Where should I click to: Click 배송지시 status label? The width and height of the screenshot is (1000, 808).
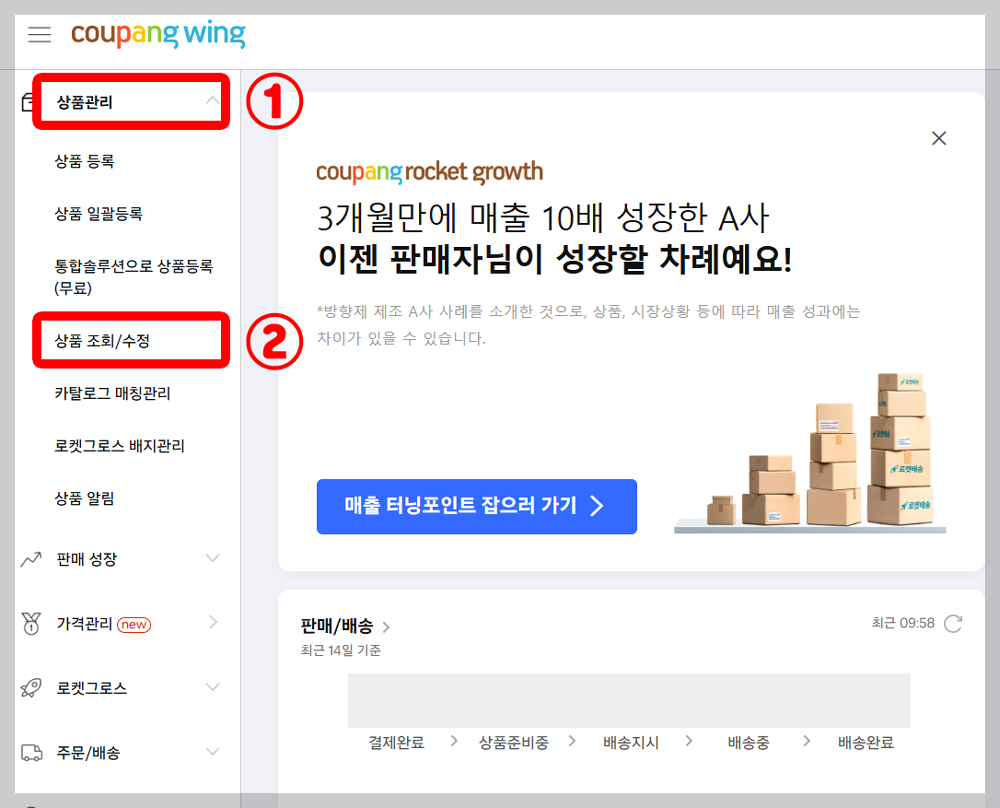coord(631,742)
